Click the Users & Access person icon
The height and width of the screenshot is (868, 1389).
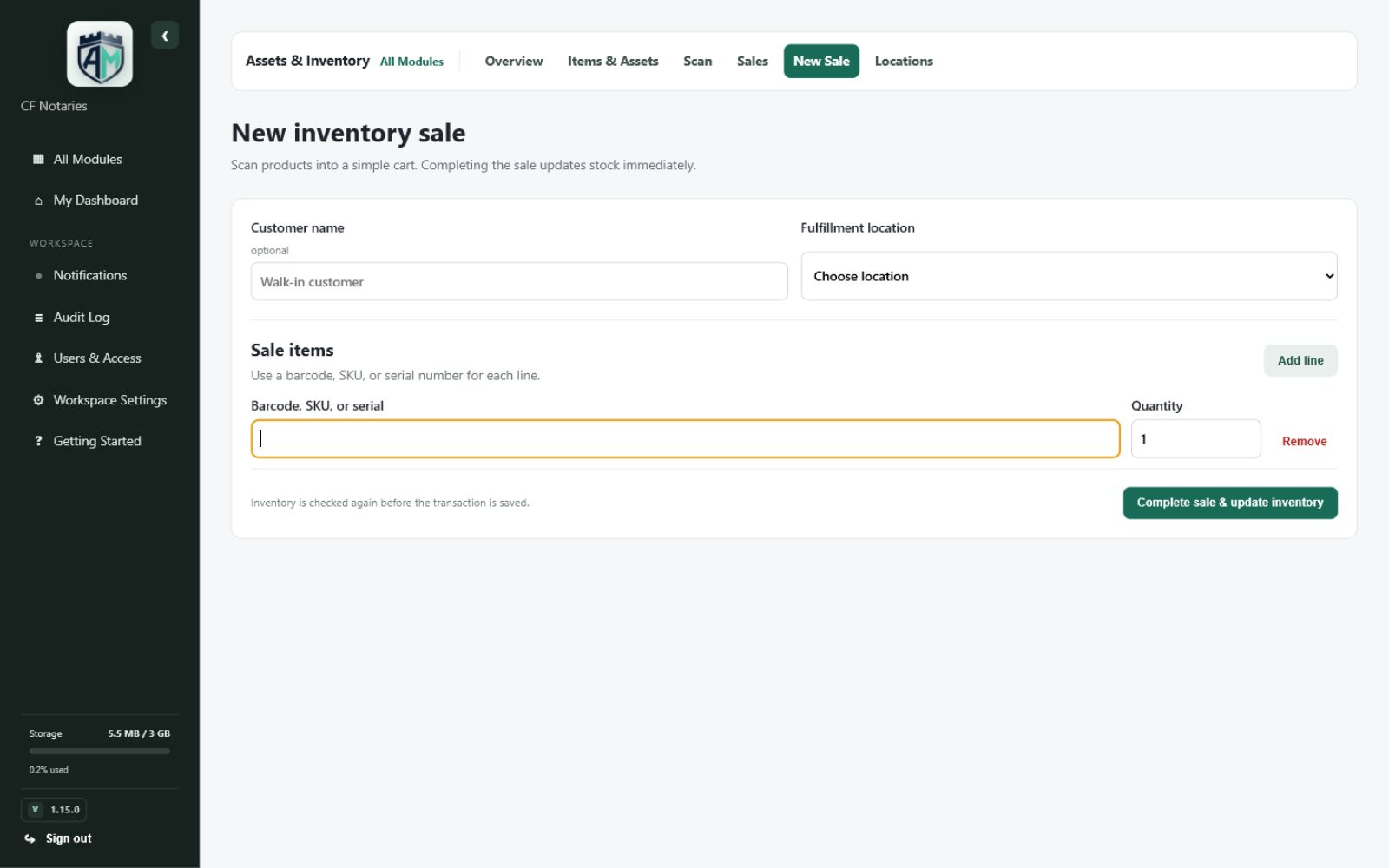[x=38, y=358]
